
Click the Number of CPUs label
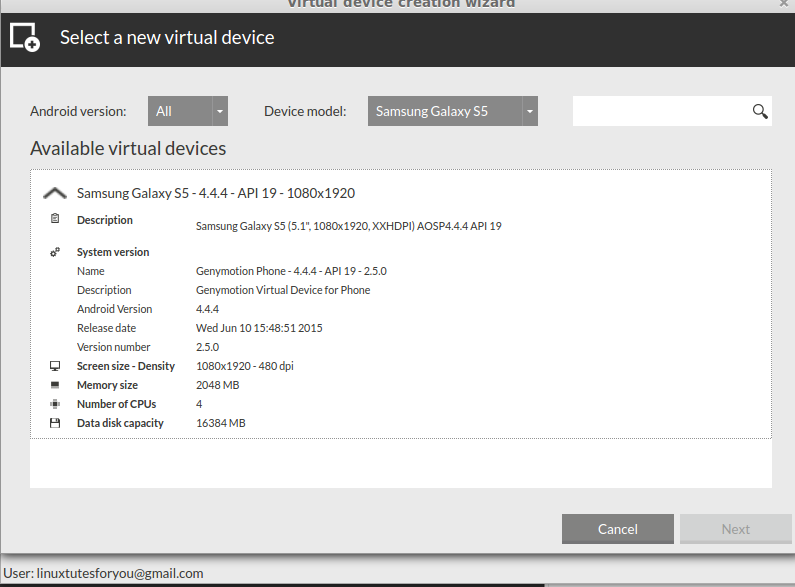click(x=117, y=404)
